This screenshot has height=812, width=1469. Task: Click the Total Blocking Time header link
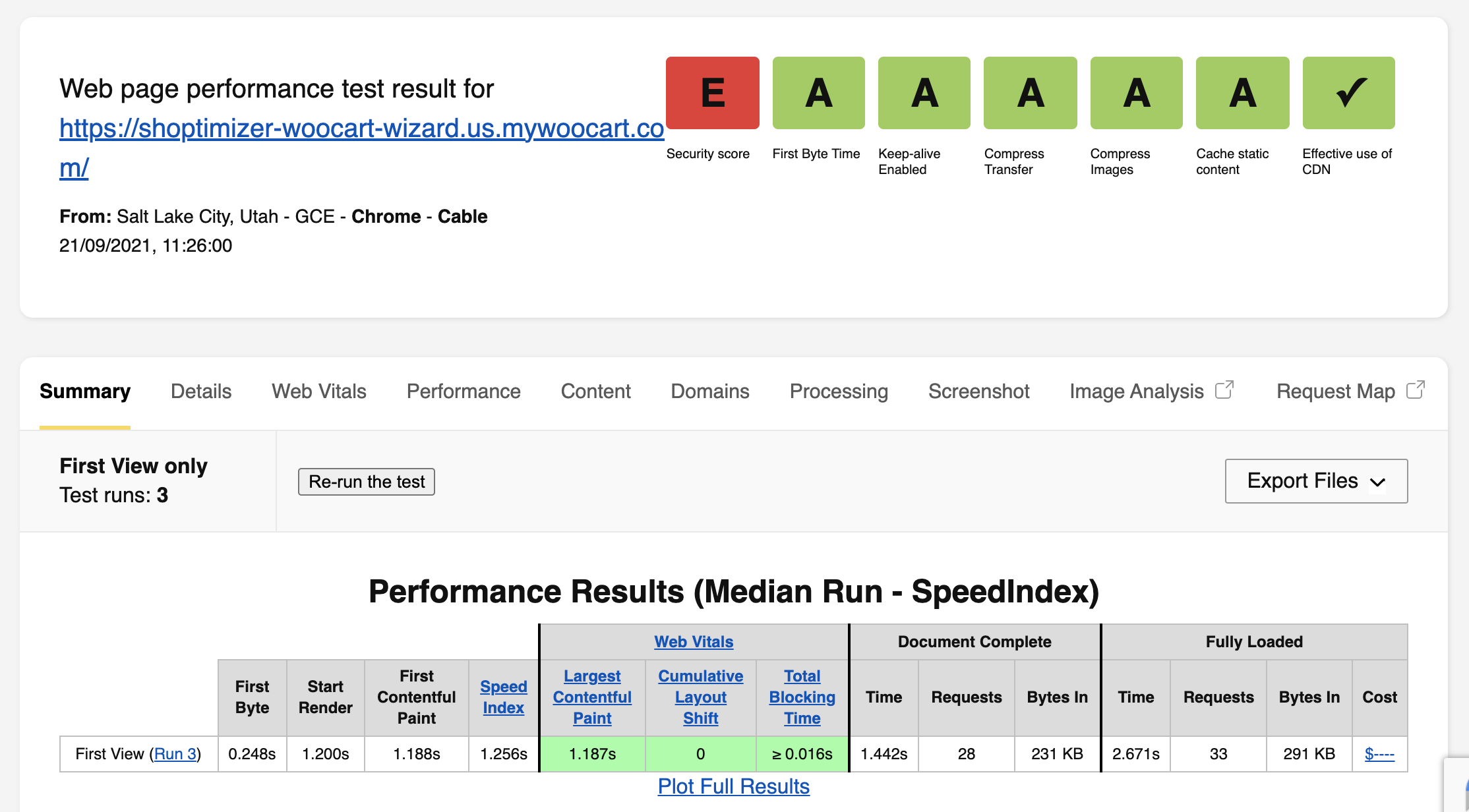(x=802, y=697)
